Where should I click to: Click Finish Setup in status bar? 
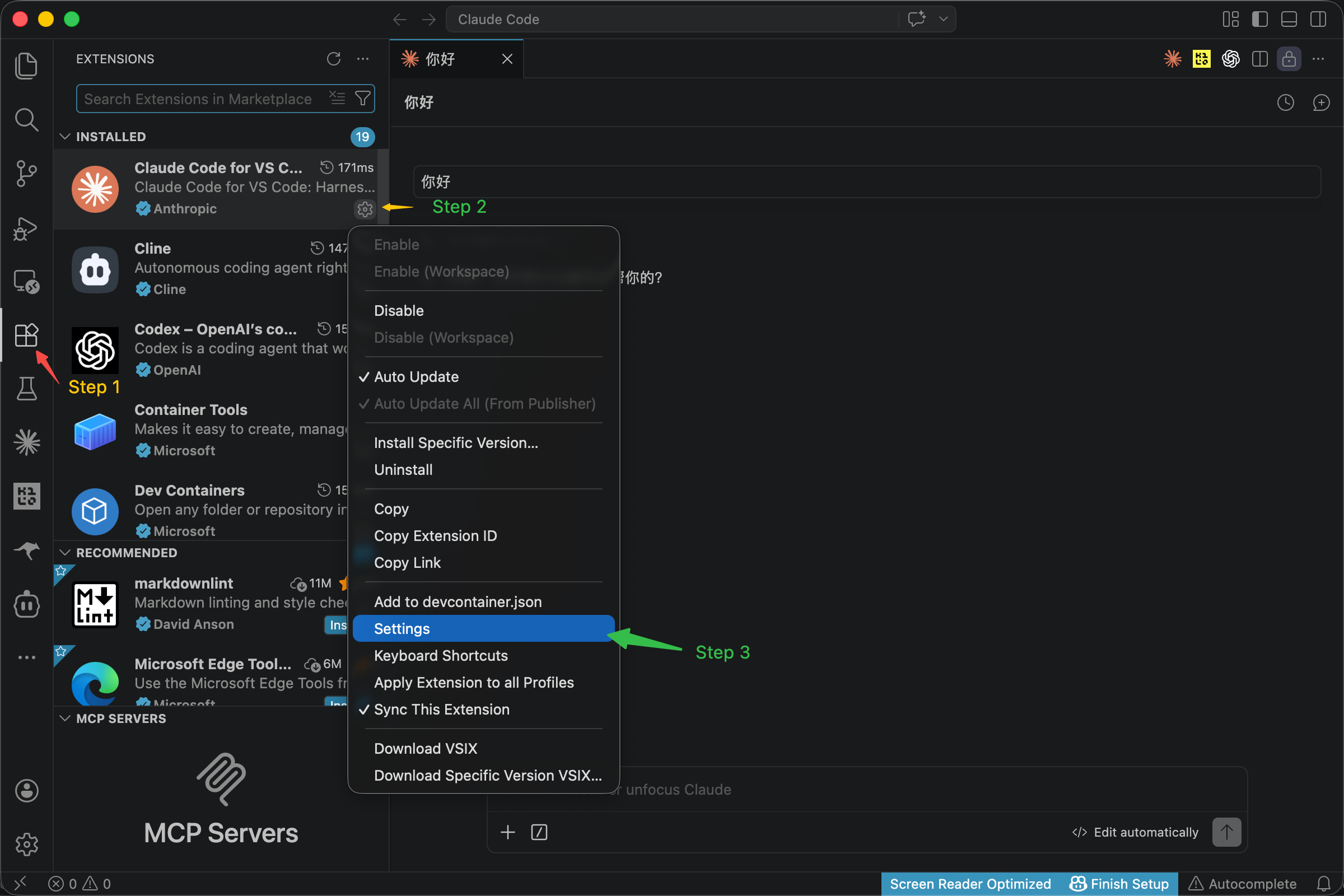click(1119, 884)
